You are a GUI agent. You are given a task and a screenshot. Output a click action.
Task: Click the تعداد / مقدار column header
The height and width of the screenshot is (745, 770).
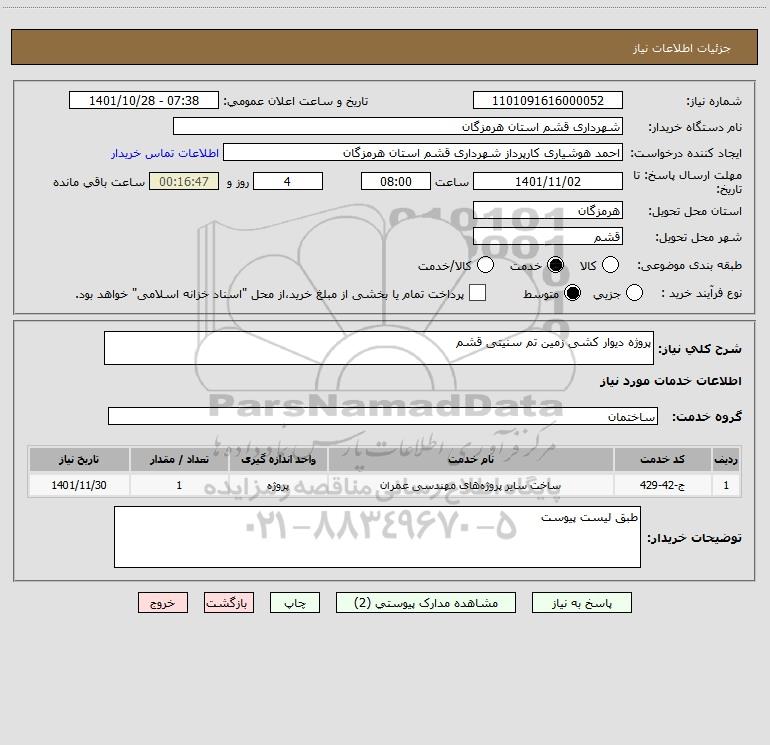[x=179, y=459]
